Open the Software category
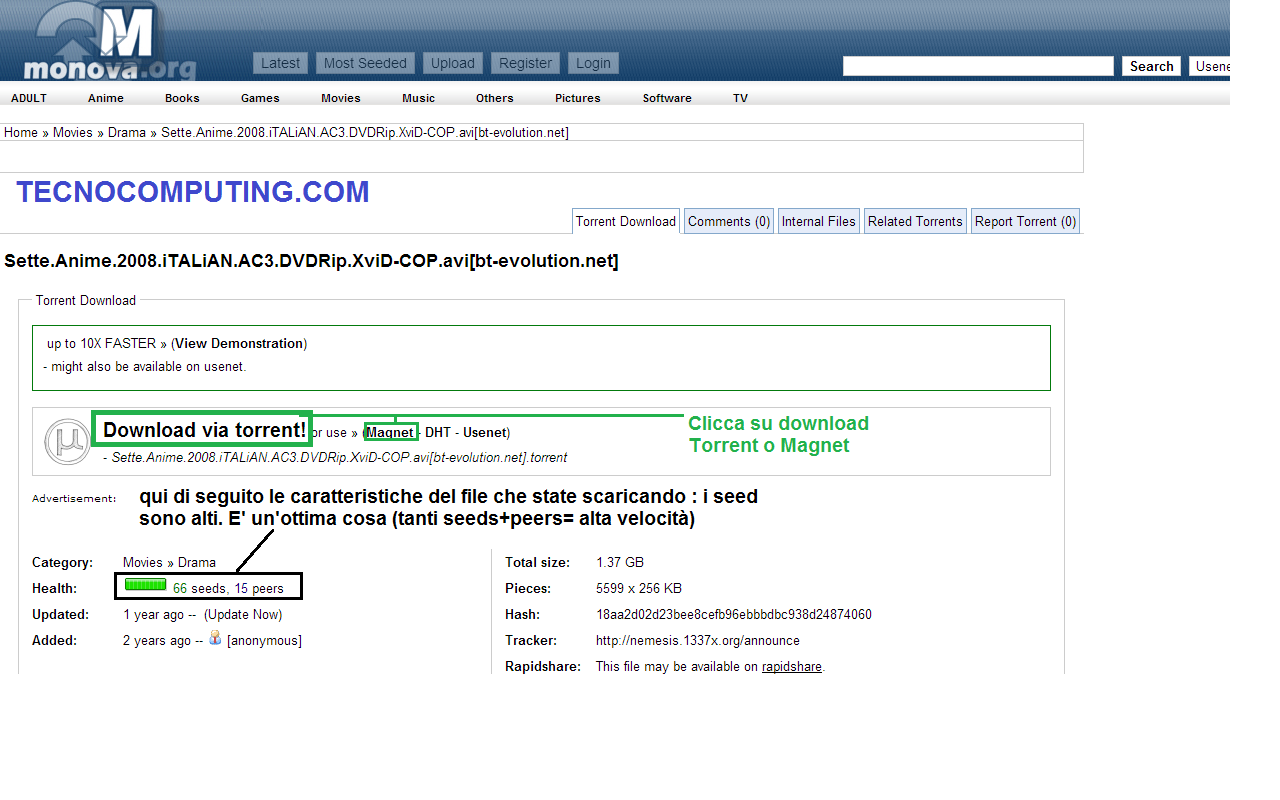 [x=667, y=98]
